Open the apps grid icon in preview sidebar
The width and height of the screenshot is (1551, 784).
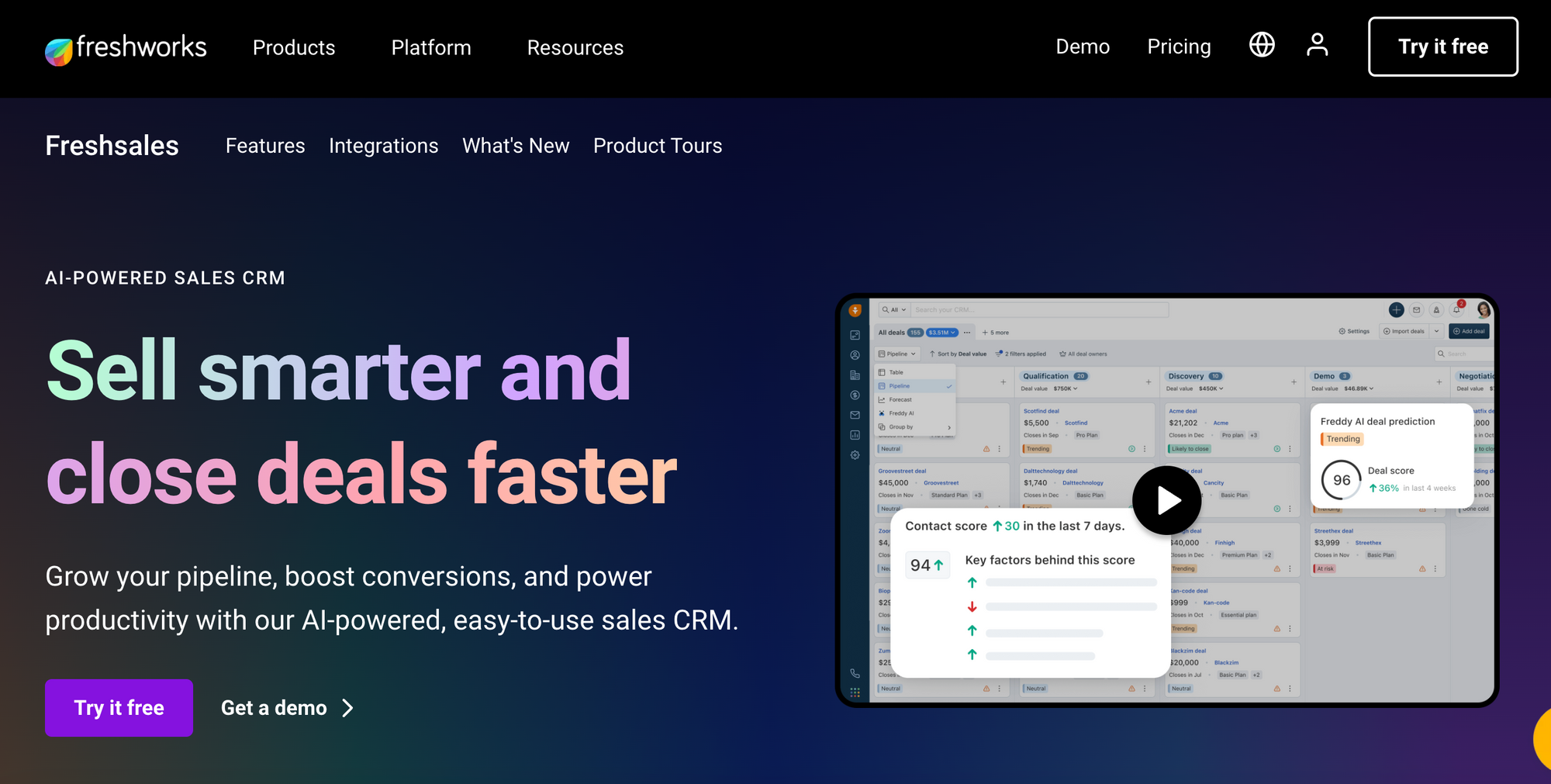855,692
